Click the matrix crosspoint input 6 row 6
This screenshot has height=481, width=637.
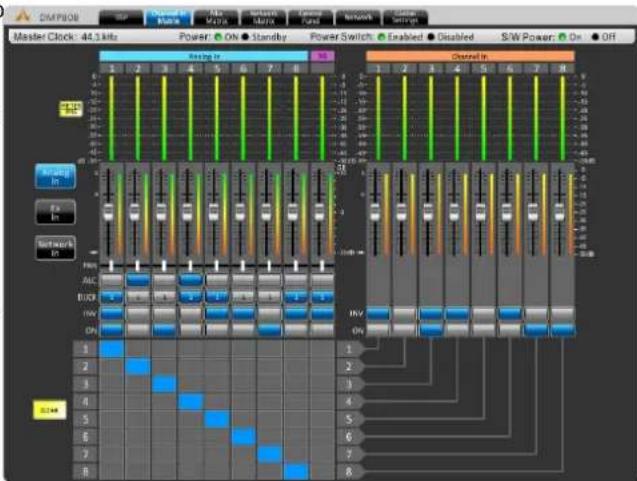click(243, 437)
